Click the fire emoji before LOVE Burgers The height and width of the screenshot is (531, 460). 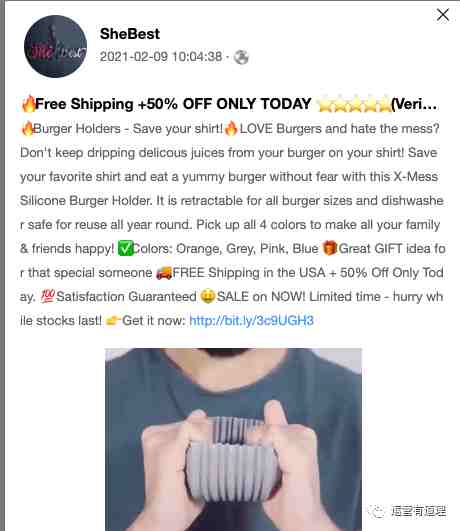tap(231, 129)
